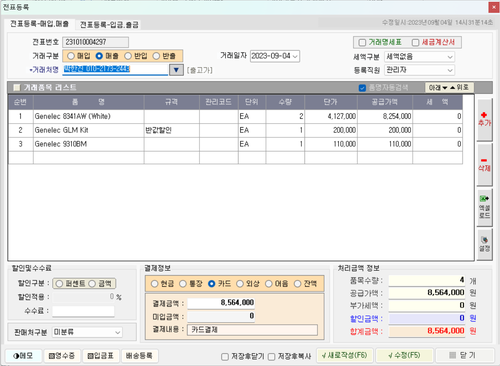Click the 닫기 button
Image resolution: width=500 pixels, height=366 pixels.
[x=465, y=355]
